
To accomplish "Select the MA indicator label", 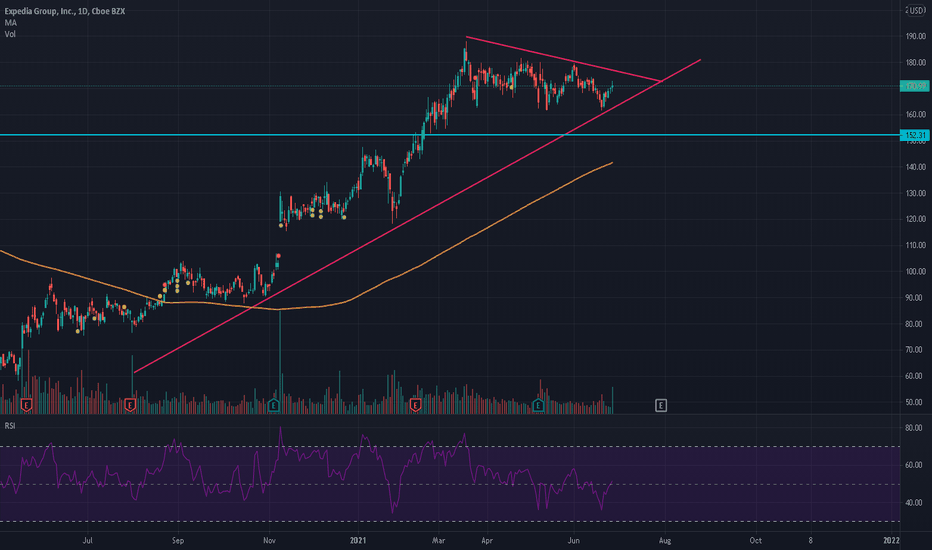I will click(x=11, y=23).
